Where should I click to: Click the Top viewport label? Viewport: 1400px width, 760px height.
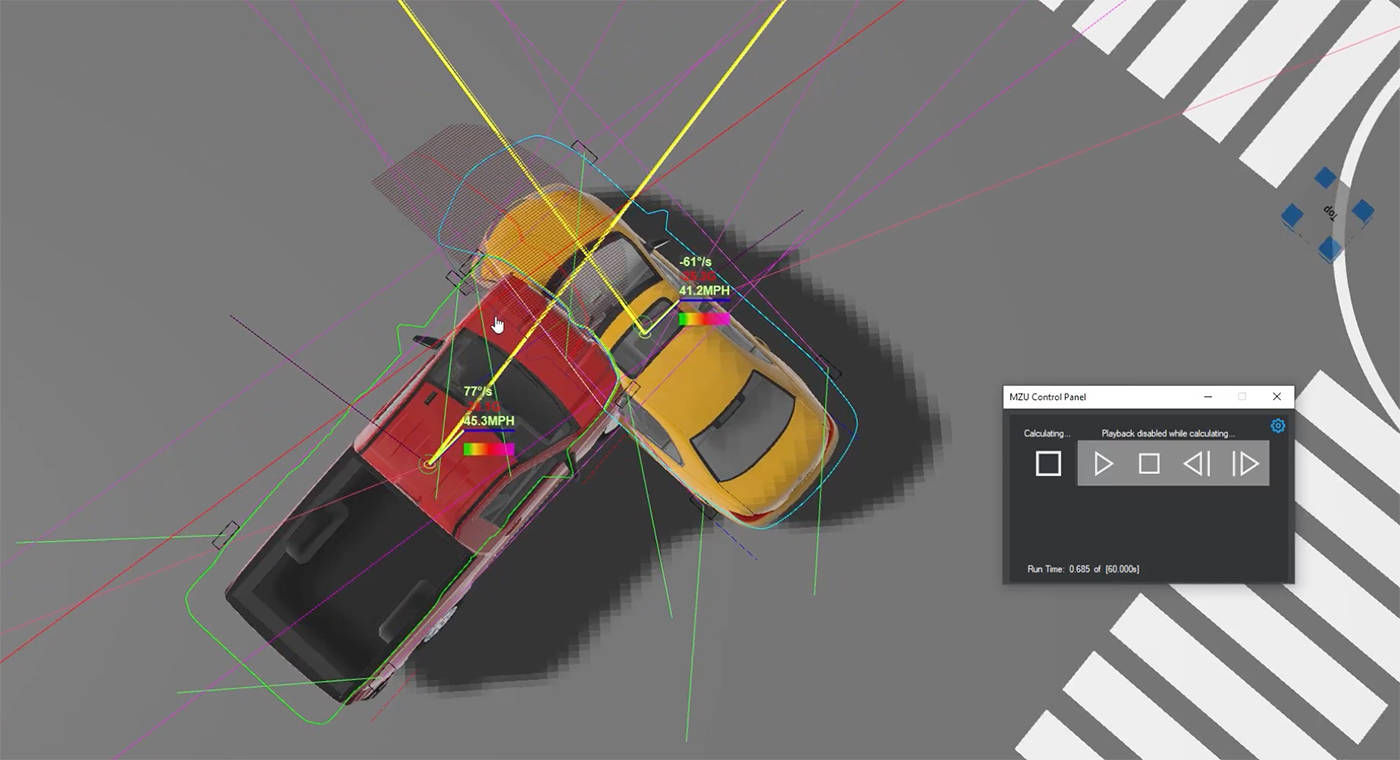click(1332, 212)
